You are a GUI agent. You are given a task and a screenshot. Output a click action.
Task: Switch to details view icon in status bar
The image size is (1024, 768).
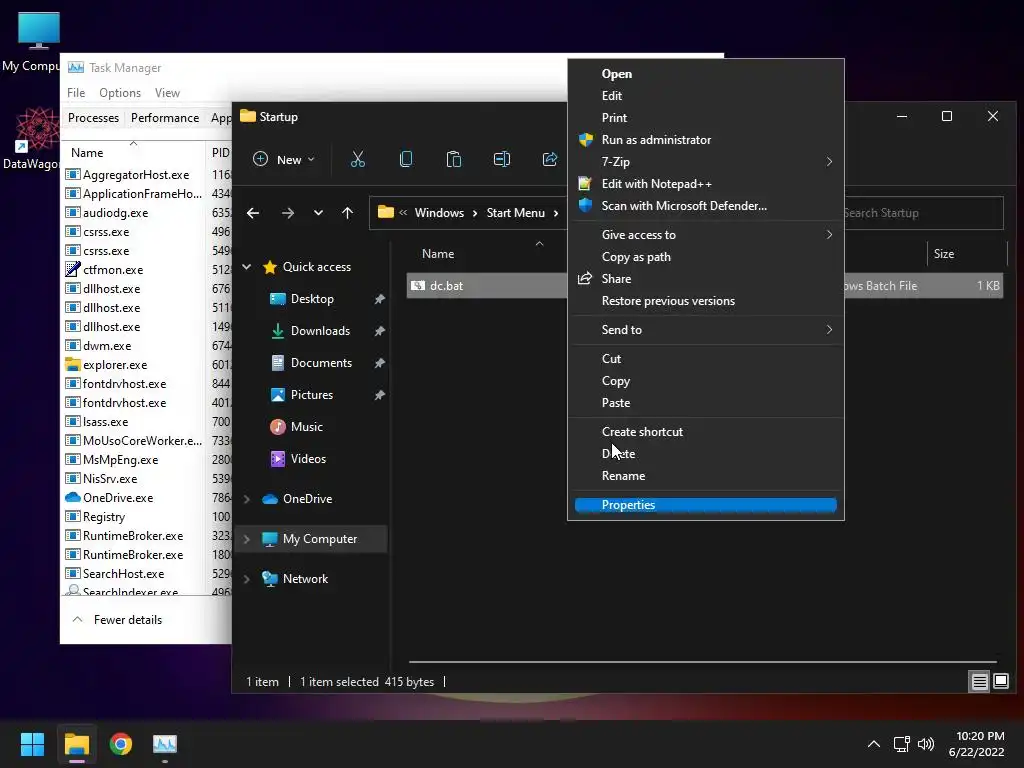[x=980, y=682]
